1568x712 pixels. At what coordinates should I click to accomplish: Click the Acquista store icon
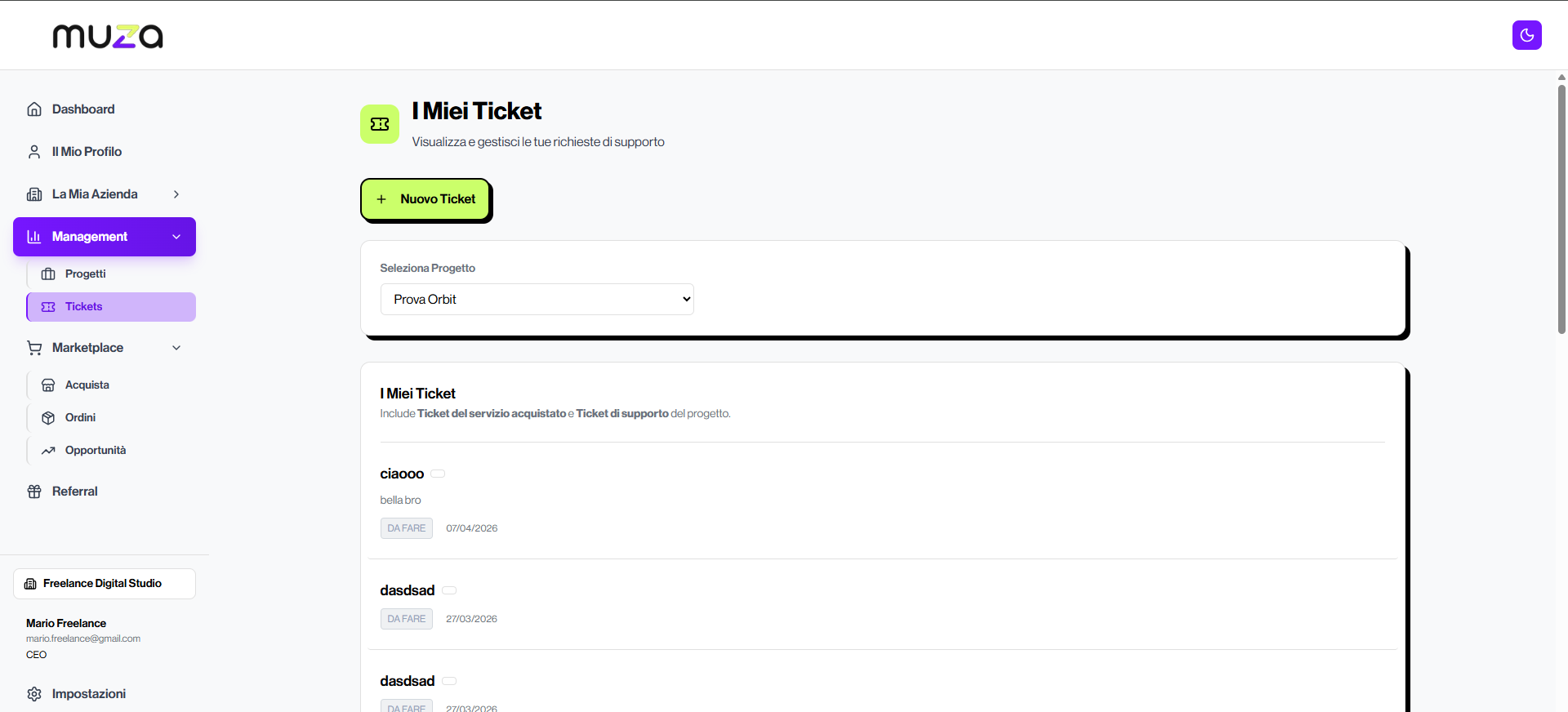(48, 385)
